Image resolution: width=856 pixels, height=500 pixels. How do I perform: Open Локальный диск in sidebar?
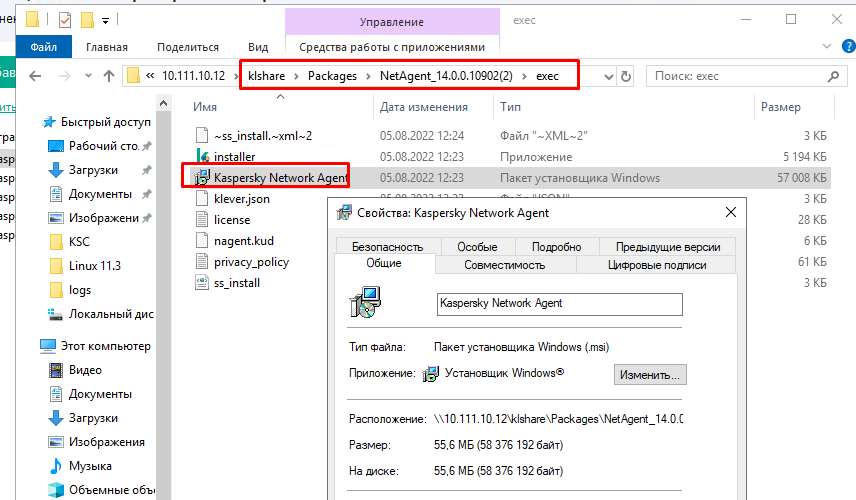pyautogui.click(x=111, y=314)
